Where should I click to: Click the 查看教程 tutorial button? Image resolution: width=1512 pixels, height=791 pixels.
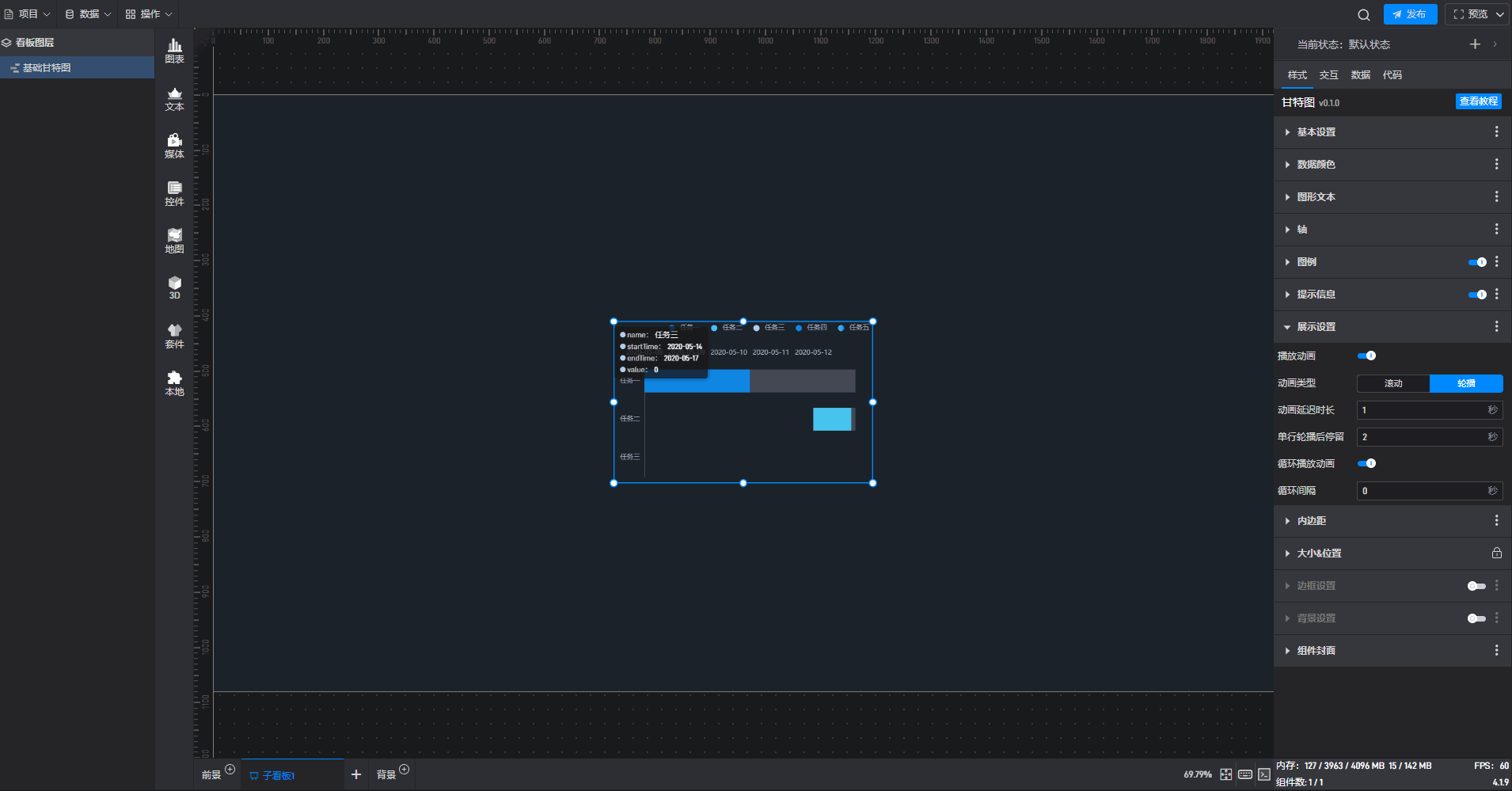[1478, 101]
